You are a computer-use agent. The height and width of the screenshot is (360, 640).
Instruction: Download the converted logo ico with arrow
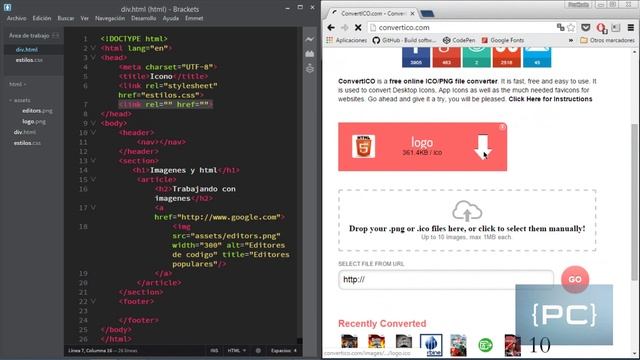[483, 146]
